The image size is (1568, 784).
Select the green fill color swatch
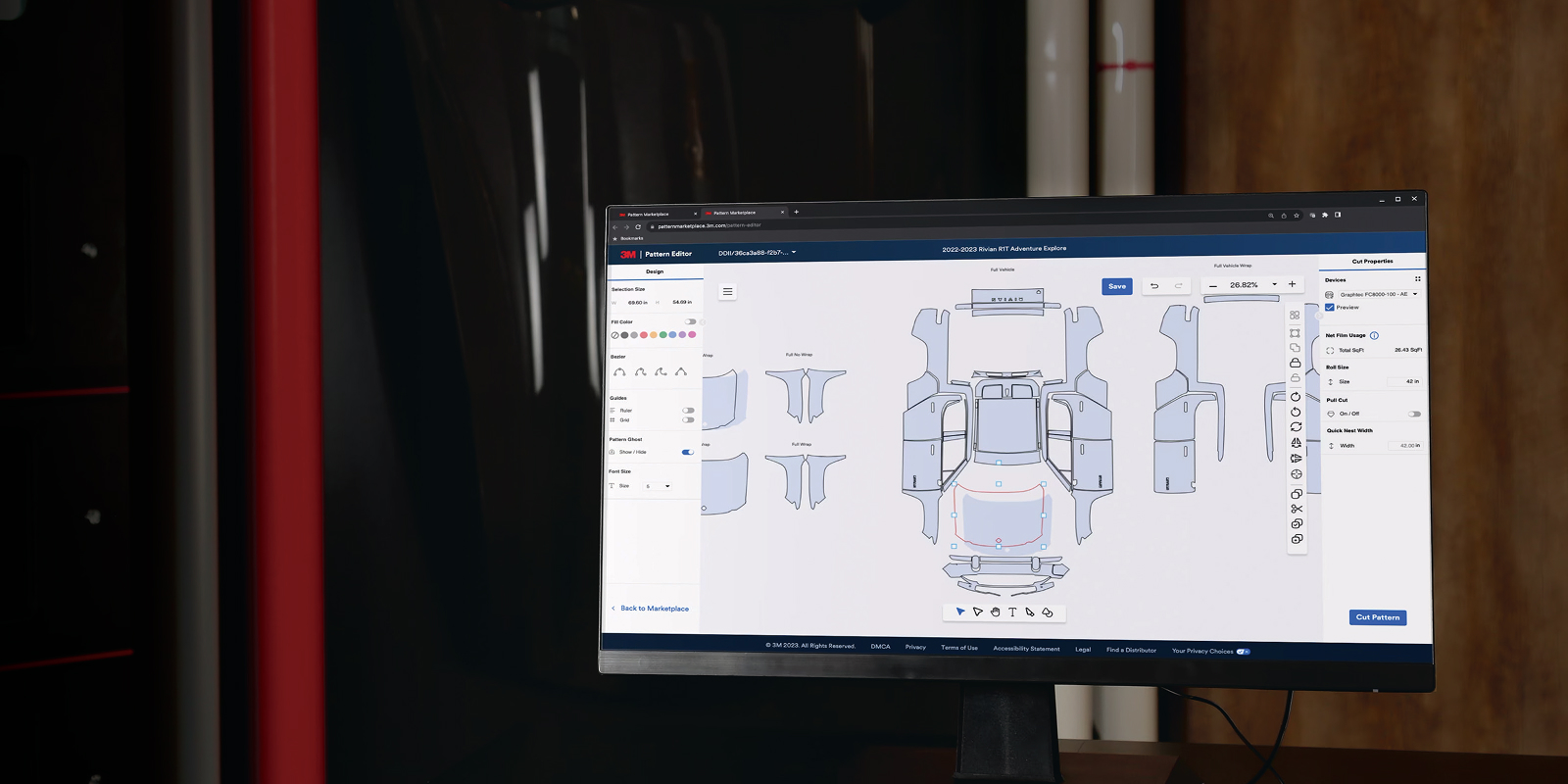[663, 335]
